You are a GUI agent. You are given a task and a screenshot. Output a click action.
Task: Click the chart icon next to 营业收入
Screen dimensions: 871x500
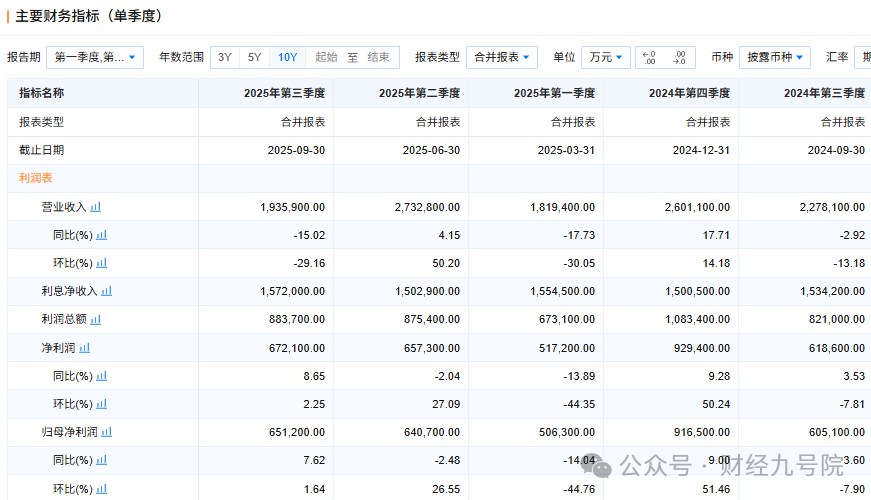coord(96,207)
